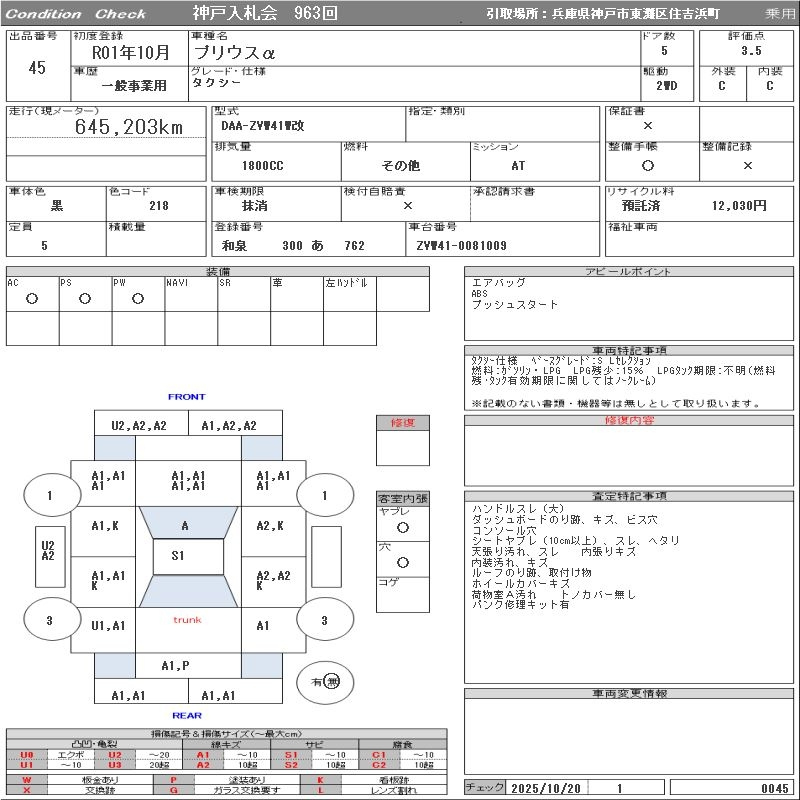The width and height of the screenshot is (800, 800).
Task: Click the 査定特記事項 section header
Action: point(630,496)
